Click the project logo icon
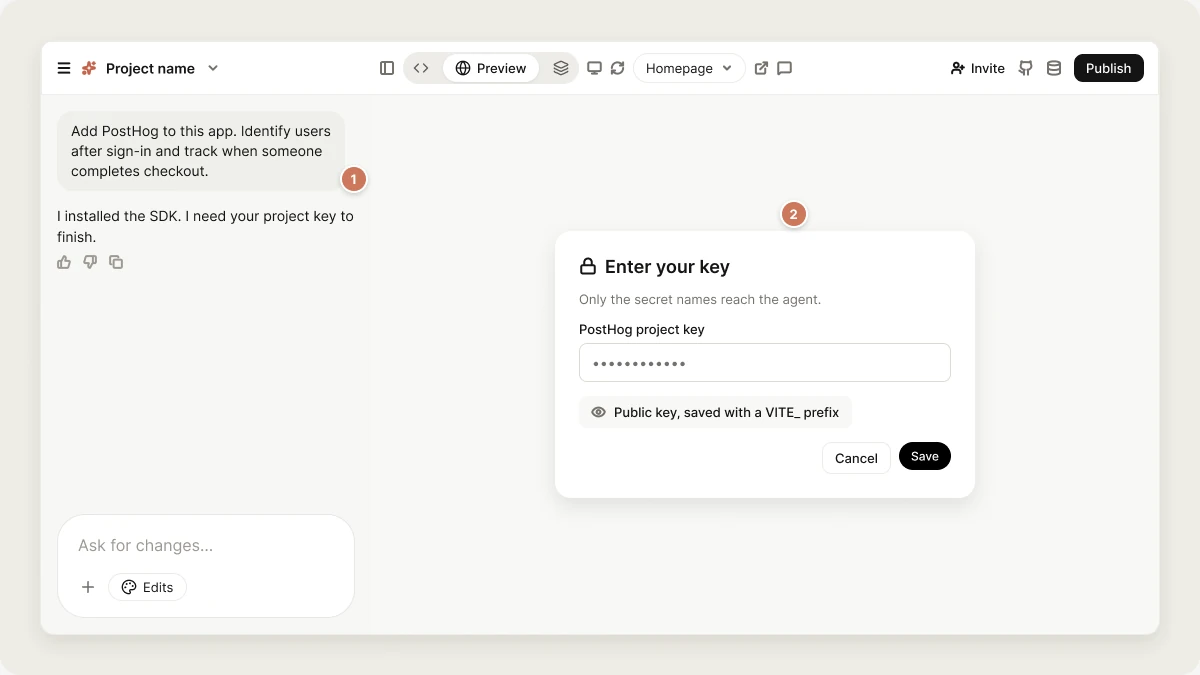Image resolution: width=1200 pixels, height=675 pixels. (89, 68)
